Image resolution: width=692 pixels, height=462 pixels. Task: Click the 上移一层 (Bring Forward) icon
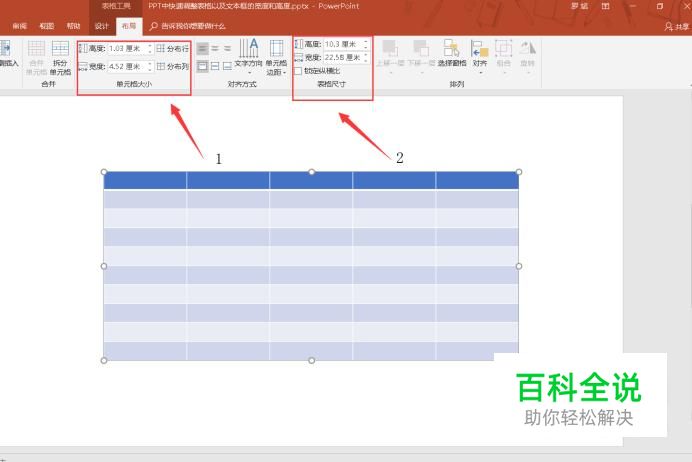click(390, 48)
